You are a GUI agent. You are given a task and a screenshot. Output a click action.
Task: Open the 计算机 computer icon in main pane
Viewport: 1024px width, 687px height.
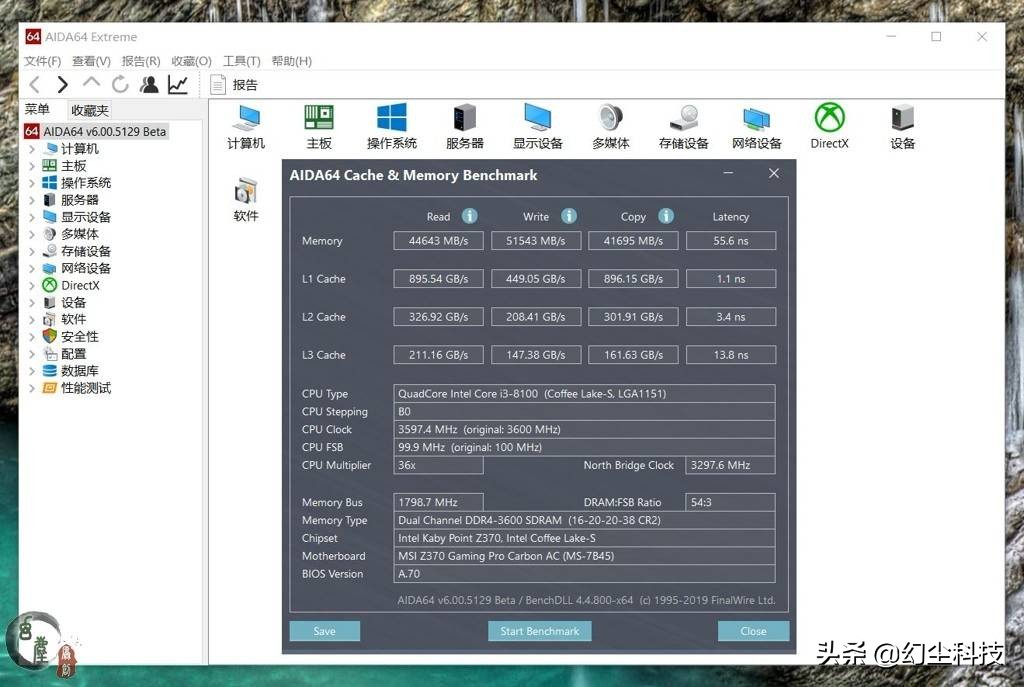pyautogui.click(x=246, y=127)
